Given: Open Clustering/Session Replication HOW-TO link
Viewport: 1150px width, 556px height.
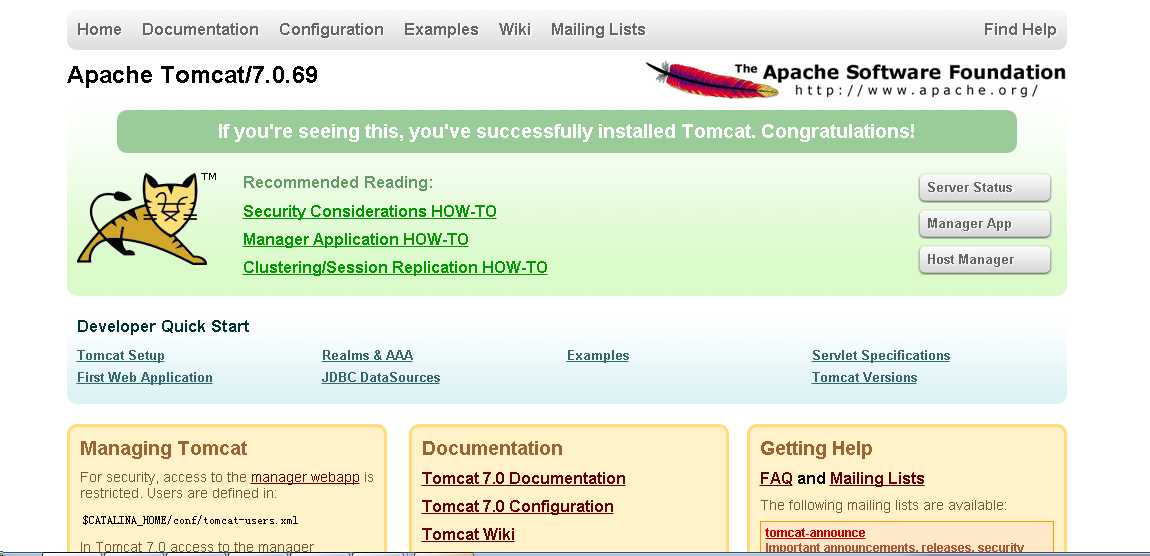Looking at the screenshot, I should (x=395, y=267).
